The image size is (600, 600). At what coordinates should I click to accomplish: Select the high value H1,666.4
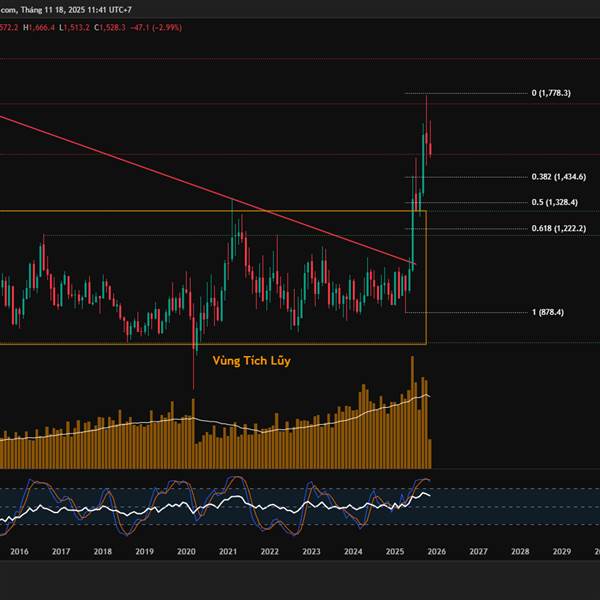coord(39,28)
